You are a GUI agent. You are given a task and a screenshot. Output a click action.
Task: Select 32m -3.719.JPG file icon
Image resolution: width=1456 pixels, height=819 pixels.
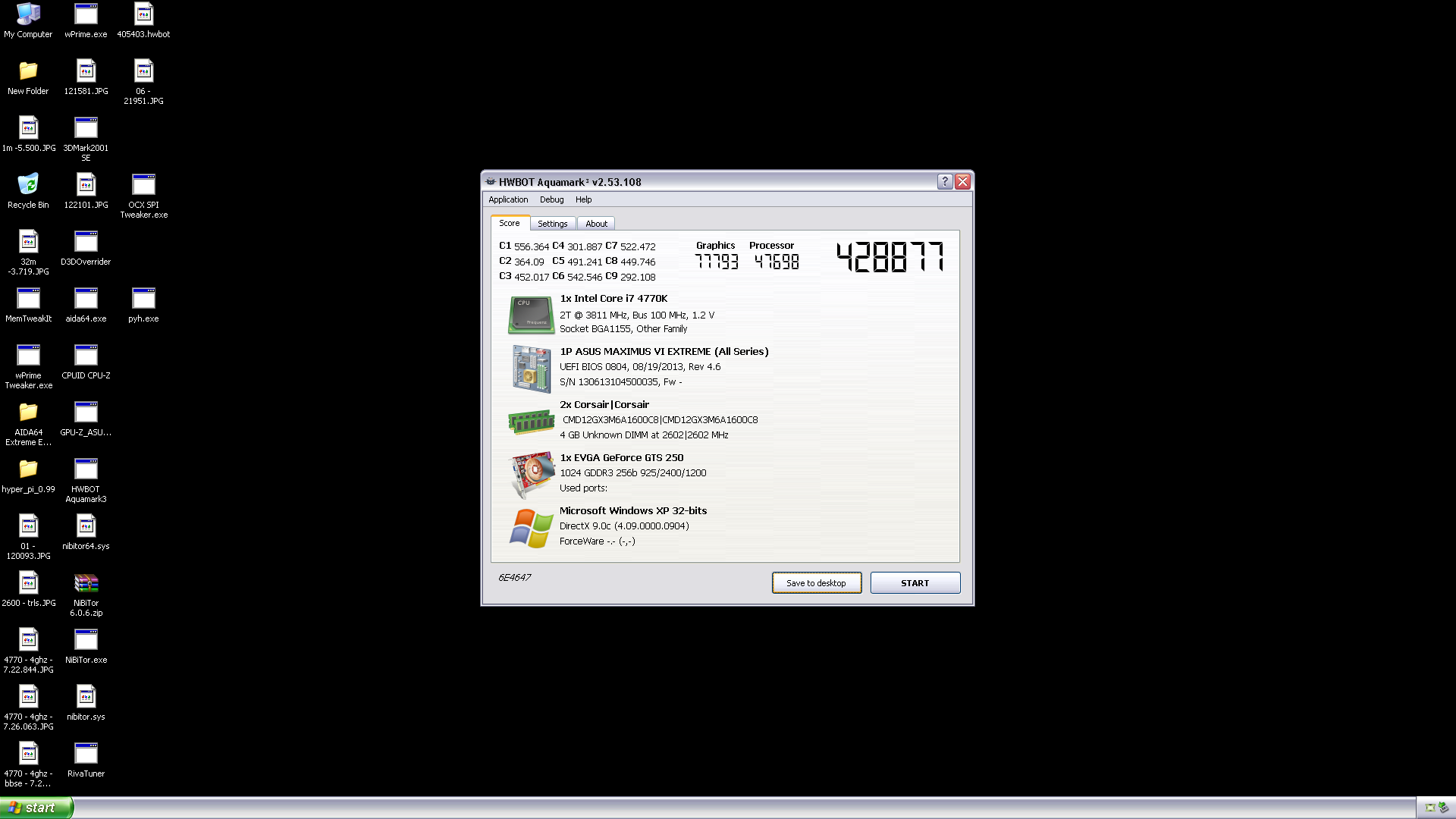[x=28, y=253]
